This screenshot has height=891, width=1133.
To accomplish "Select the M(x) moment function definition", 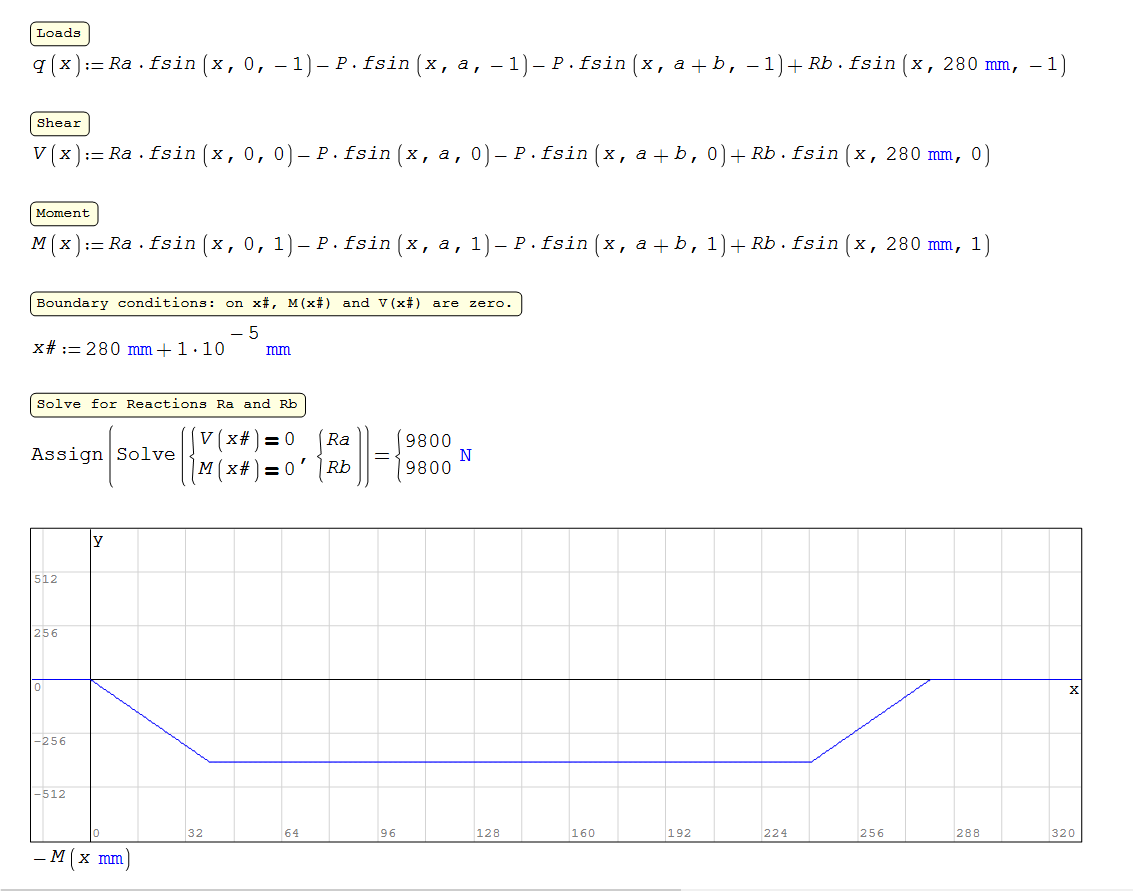I will pos(510,245).
